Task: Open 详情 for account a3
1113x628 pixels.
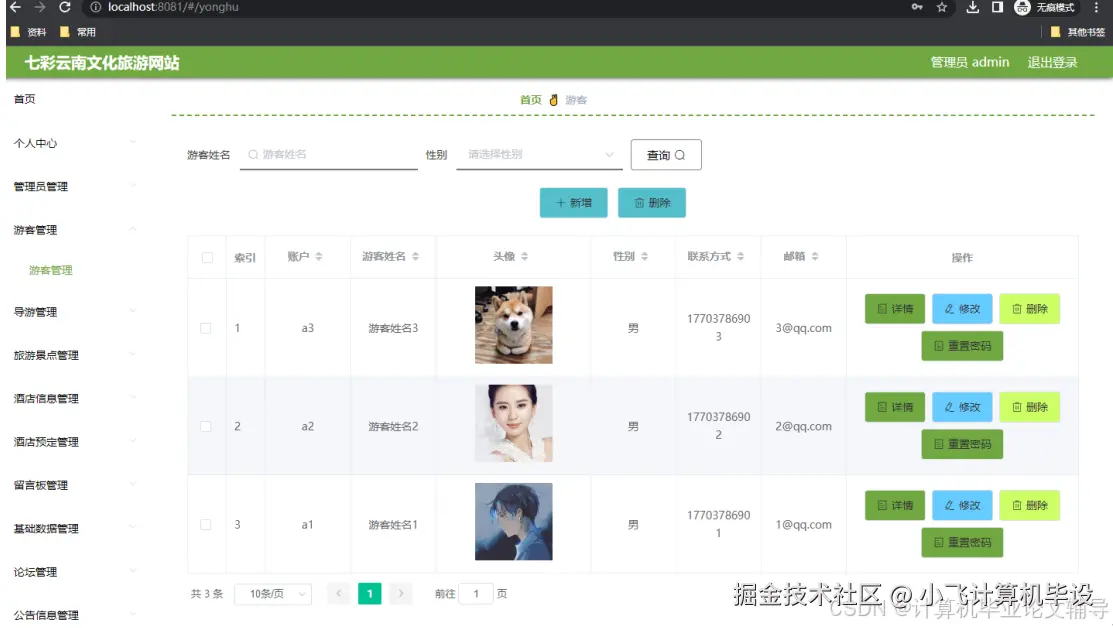Action: coord(894,309)
